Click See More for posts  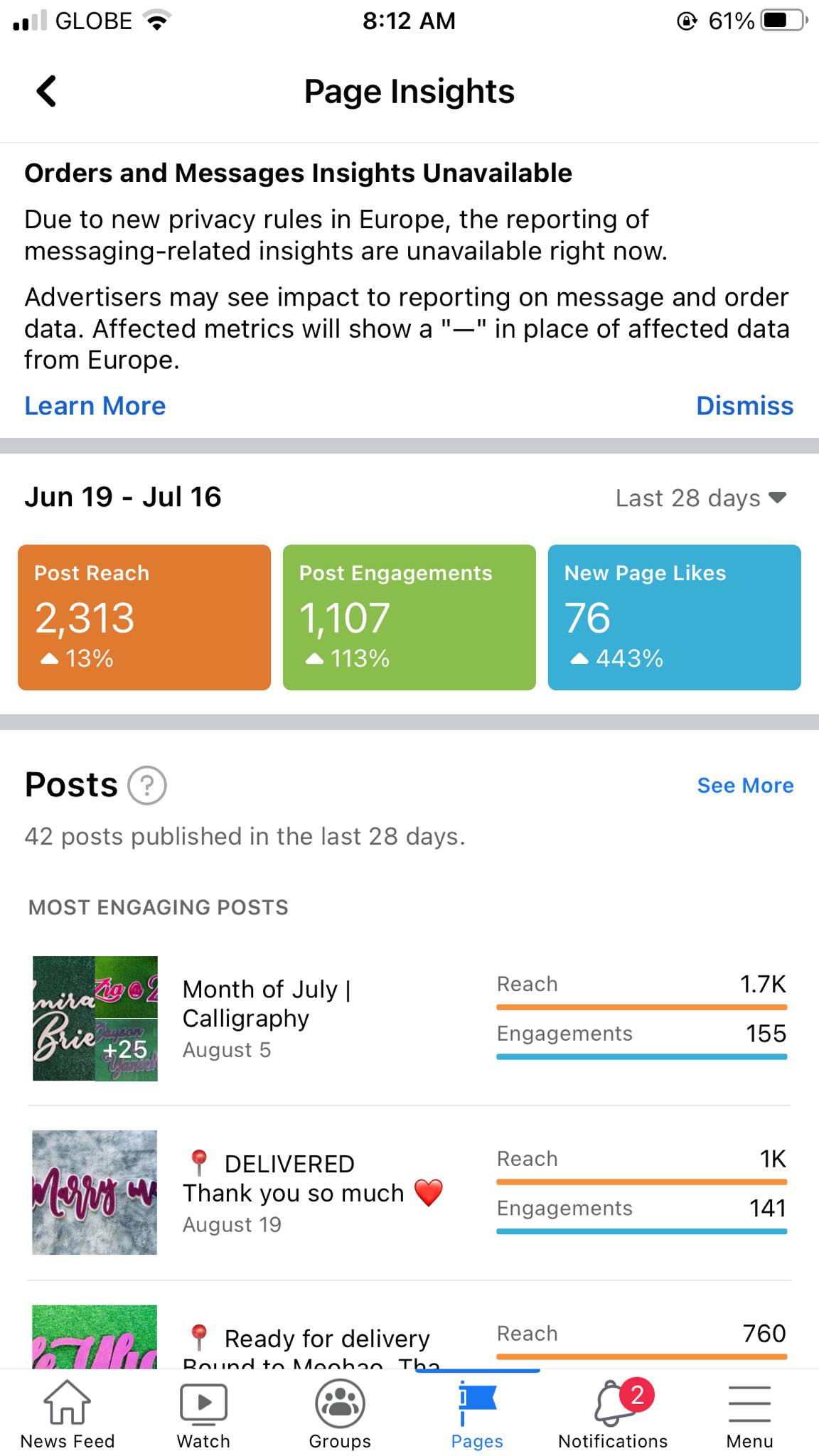745,786
